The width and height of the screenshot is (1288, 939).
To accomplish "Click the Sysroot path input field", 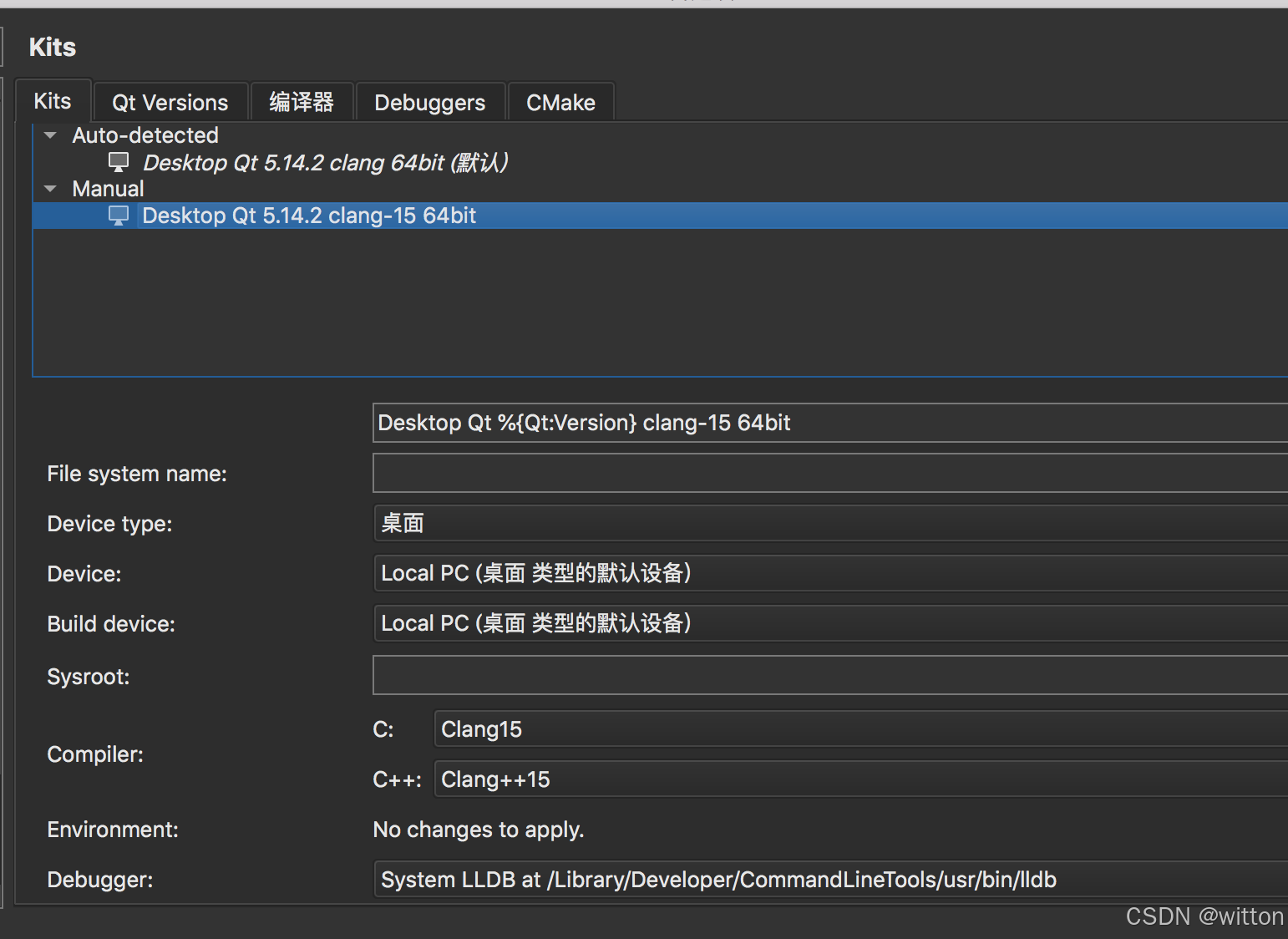I will (827, 676).
